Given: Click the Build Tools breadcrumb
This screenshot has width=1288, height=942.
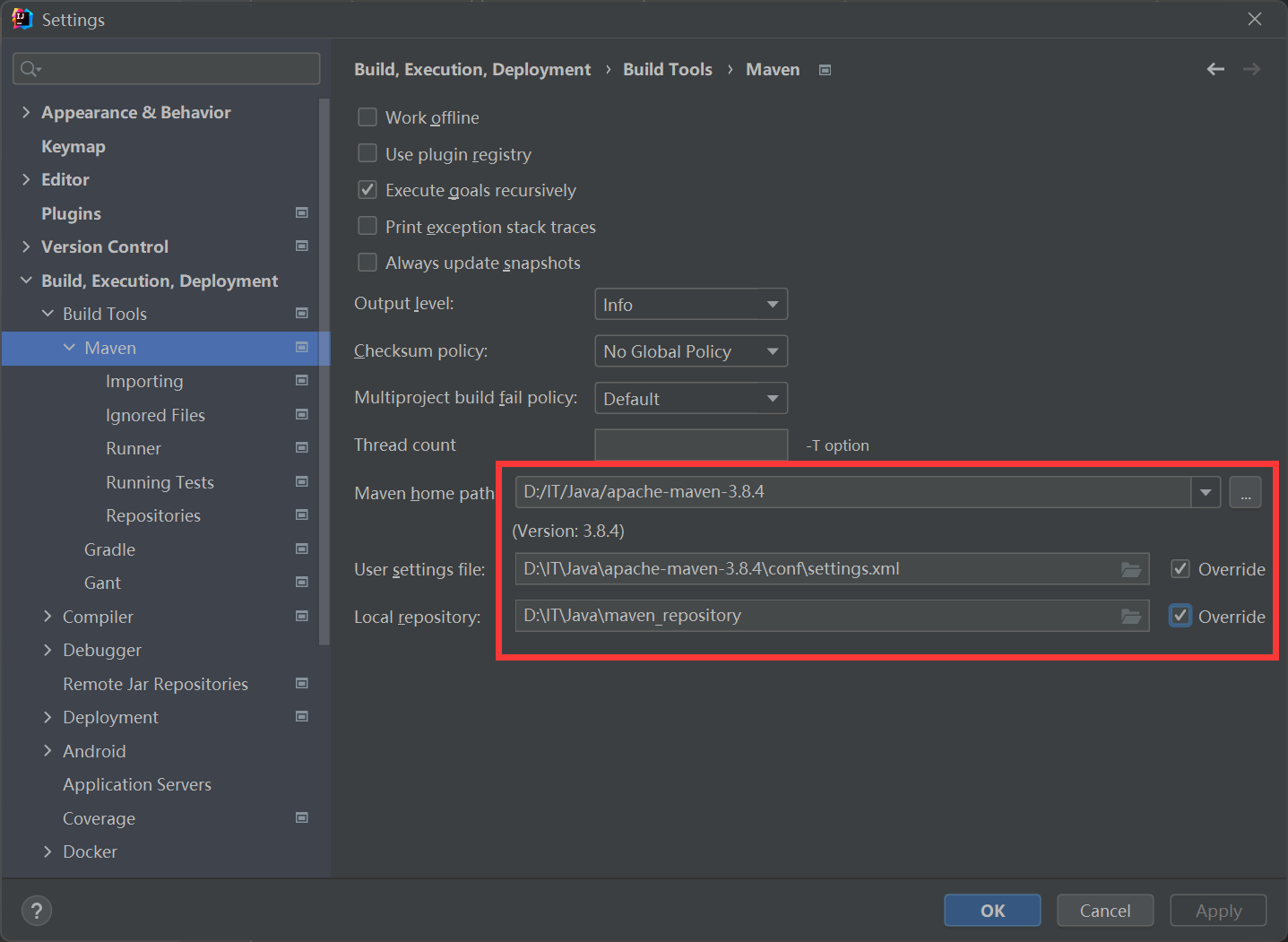Looking at the screenshot, I should (667, 68).
